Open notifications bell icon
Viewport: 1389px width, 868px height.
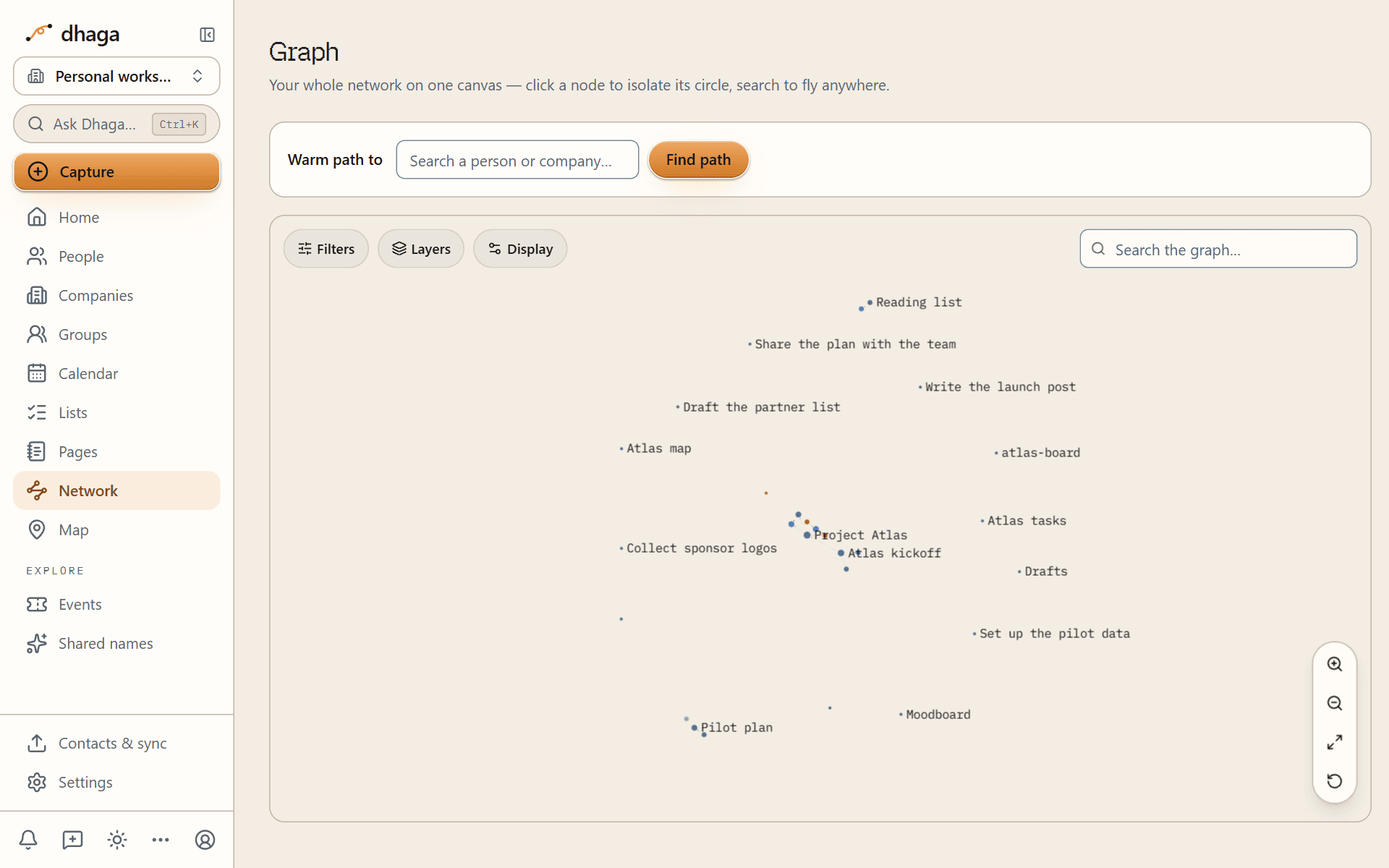pos(28,840)
